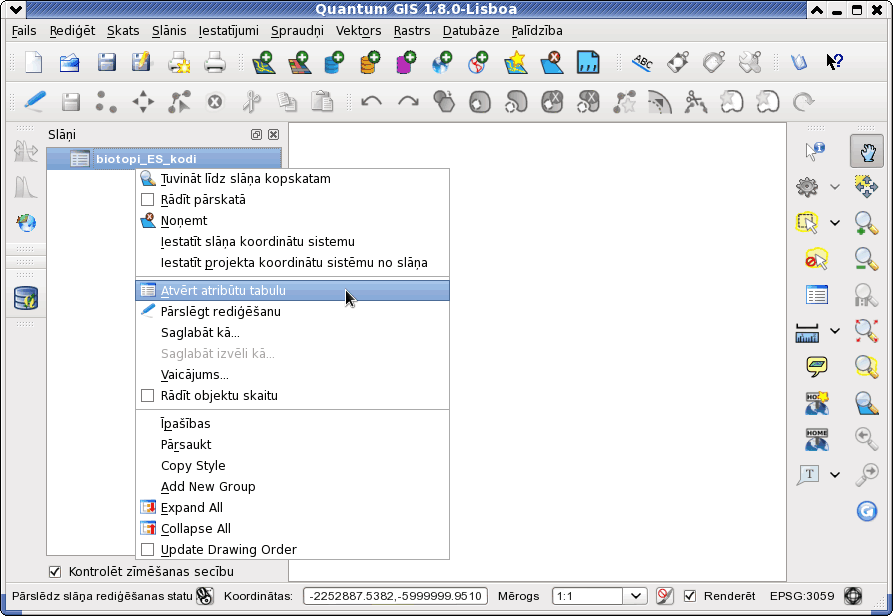Click the Zoom In magnifier icon
893x616 pixels.
(x=866, y=223)
